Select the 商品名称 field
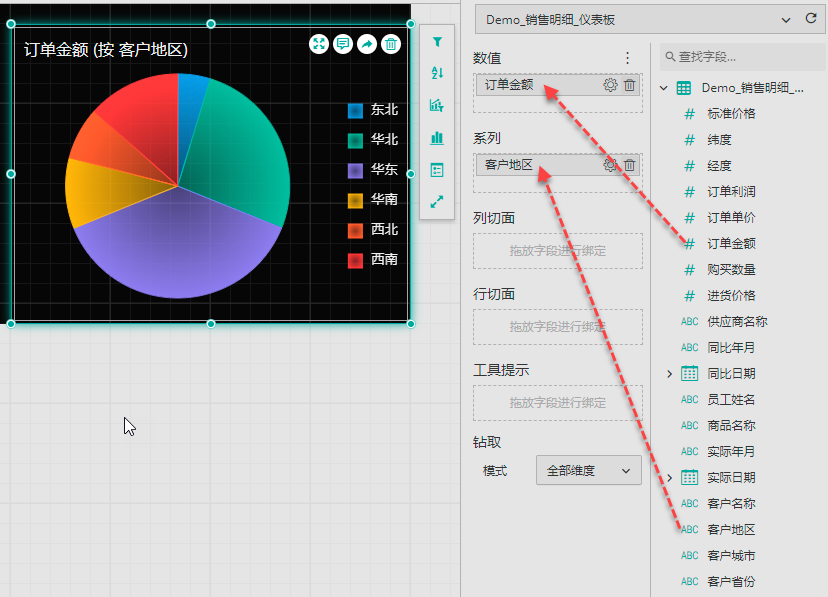This screenshot has height=597, width=828. (731, 425)
